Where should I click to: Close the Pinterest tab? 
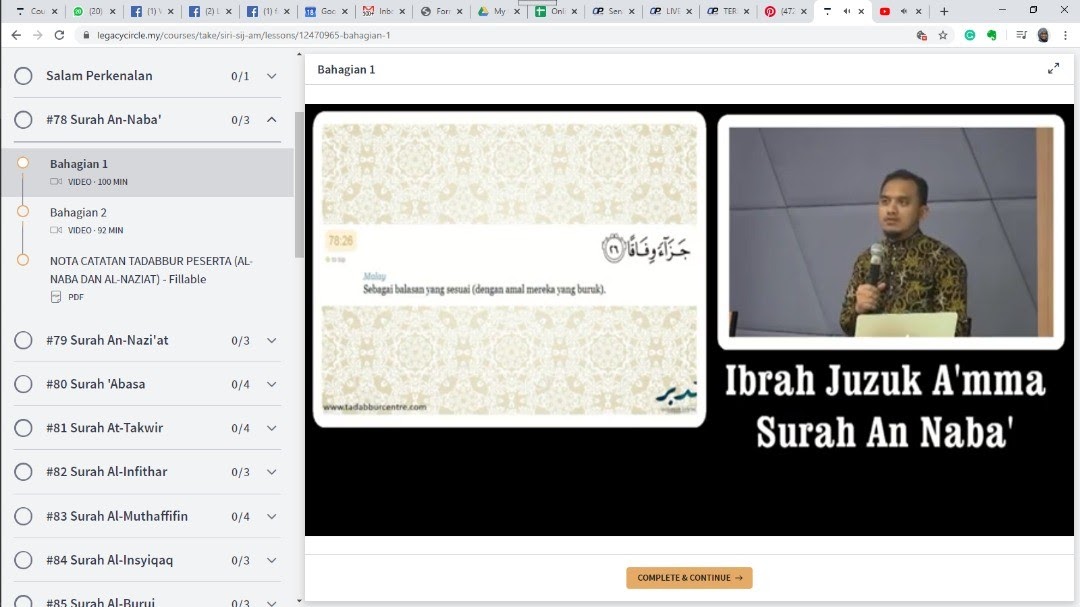(x=804, y=11)
